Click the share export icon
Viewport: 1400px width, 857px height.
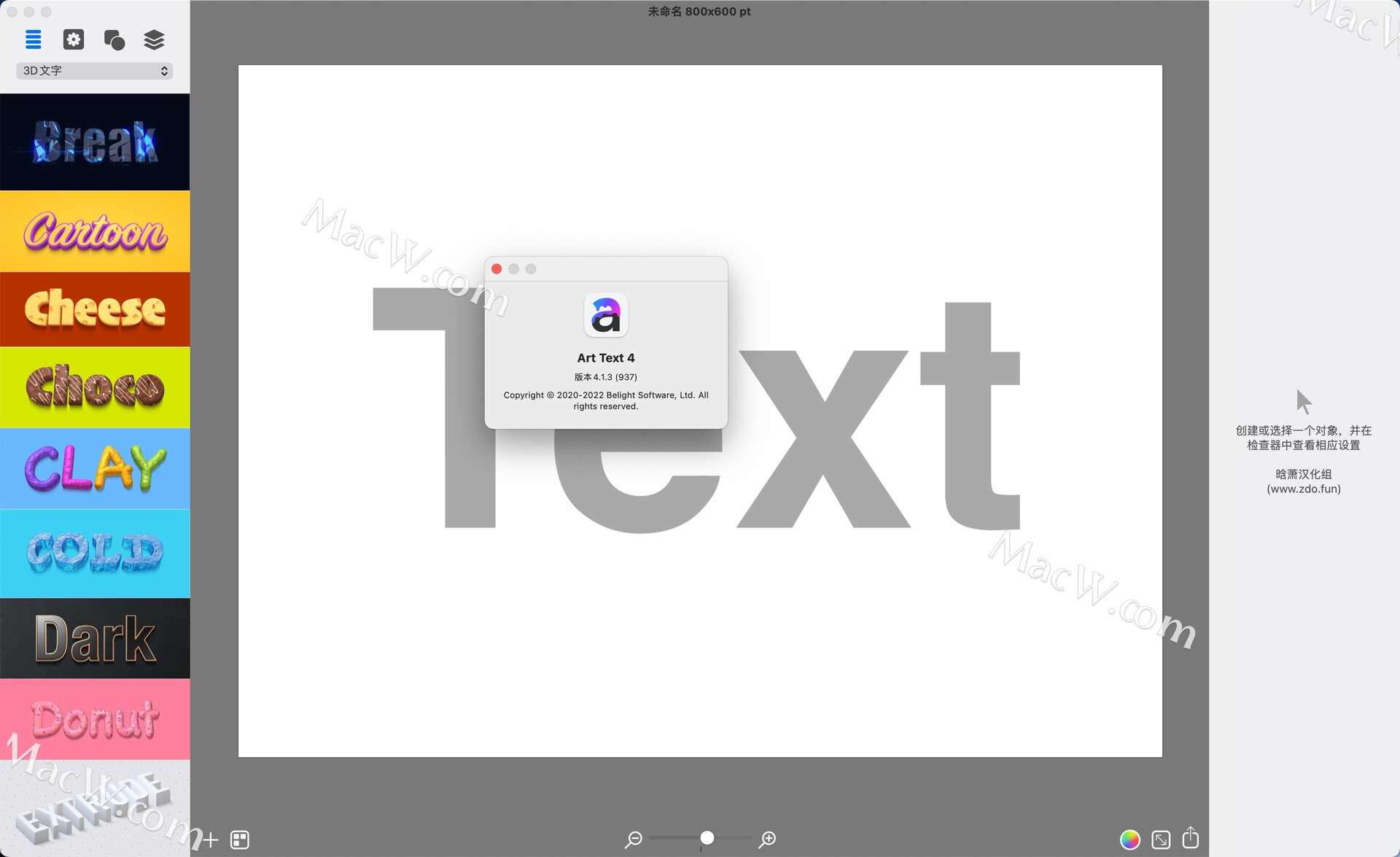pyautogui.click(x=1191, y=838)
